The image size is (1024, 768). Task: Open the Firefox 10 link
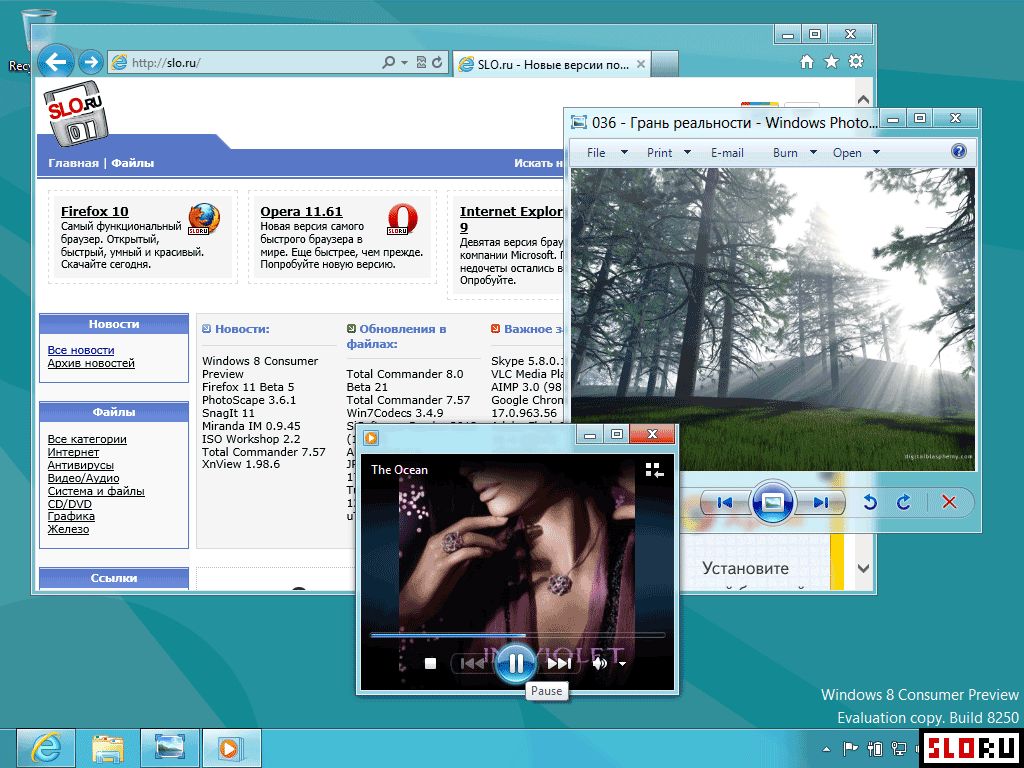[95, 212]
